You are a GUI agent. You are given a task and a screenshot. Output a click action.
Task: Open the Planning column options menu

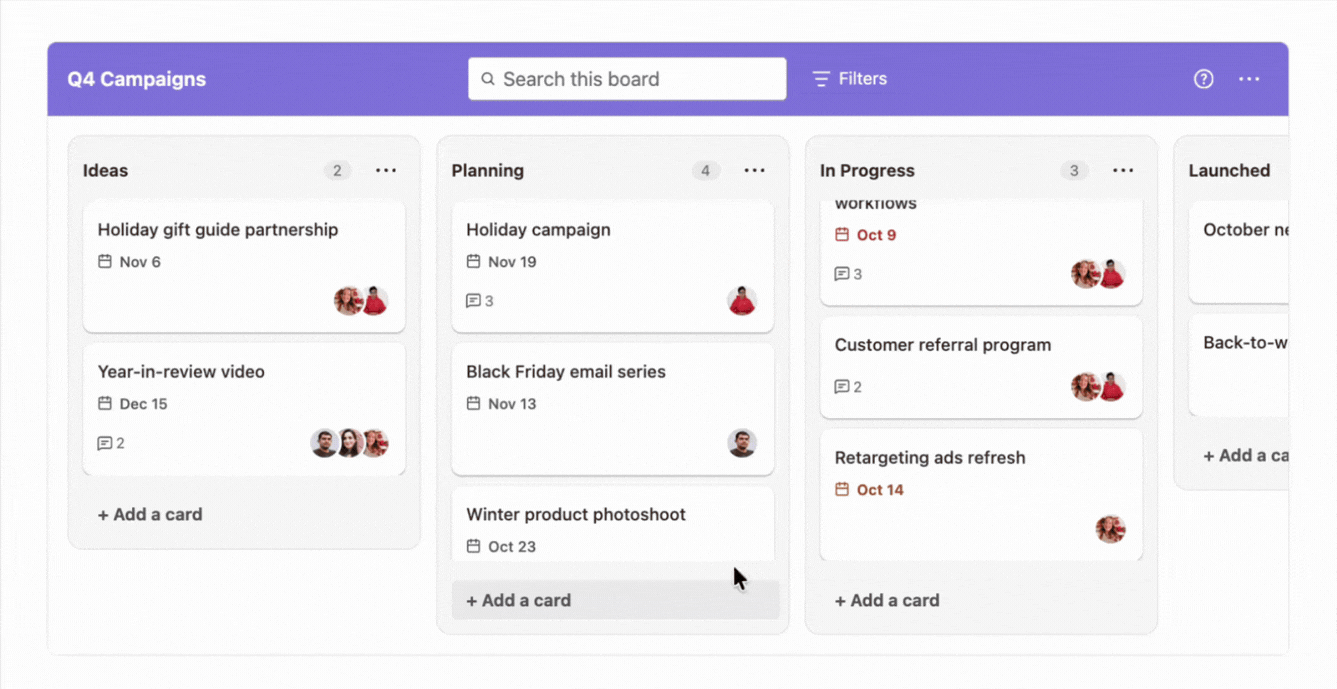pos(755,171)
